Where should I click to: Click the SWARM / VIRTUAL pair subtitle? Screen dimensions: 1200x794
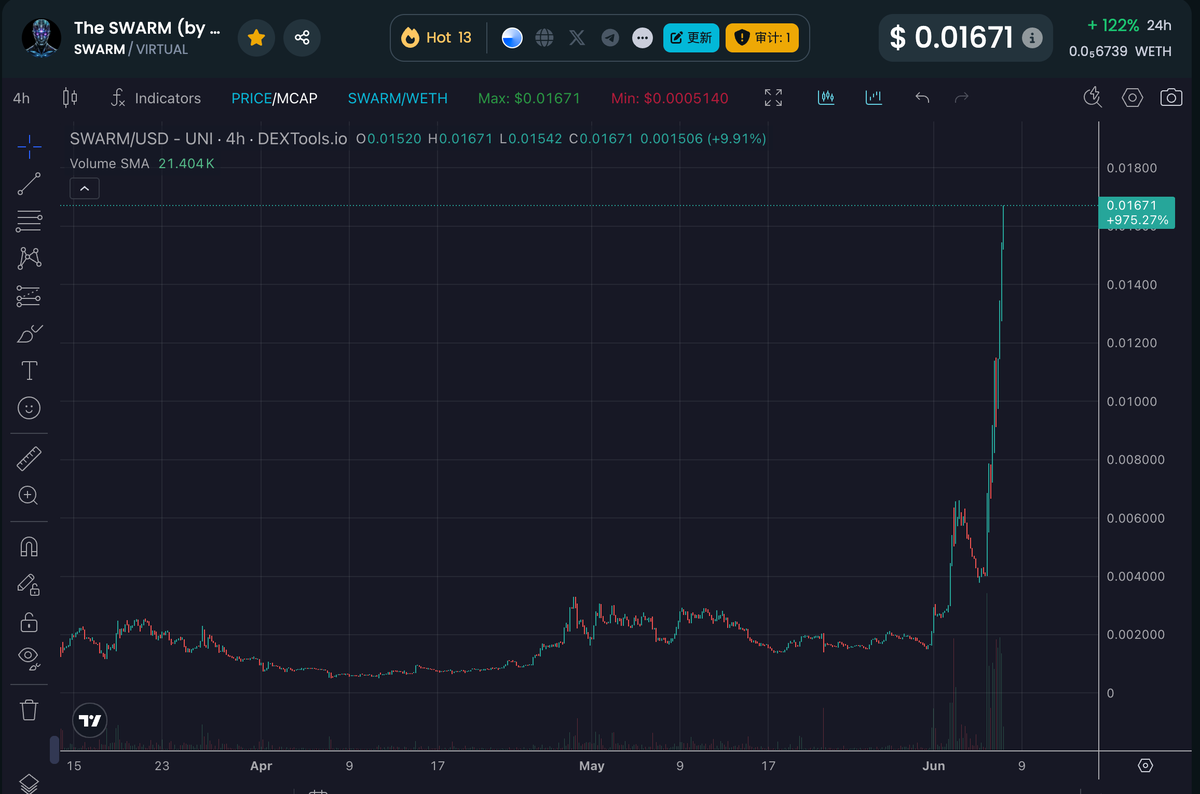[x=131, y=49]
